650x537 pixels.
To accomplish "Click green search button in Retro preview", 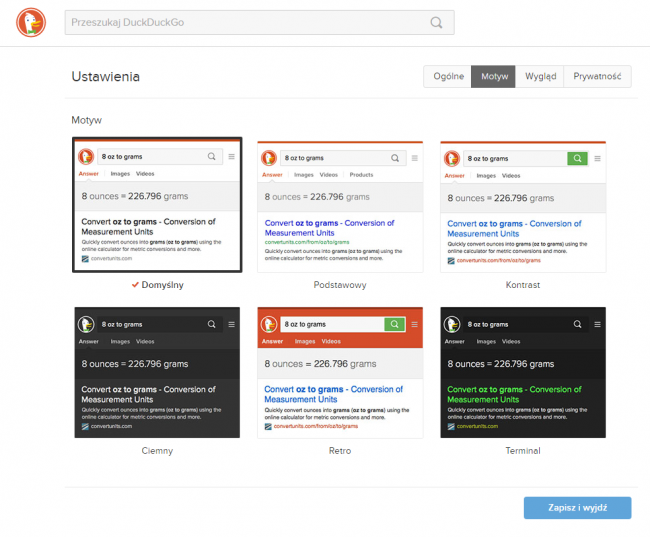I will pyautogui.click(x=394, y=324).
